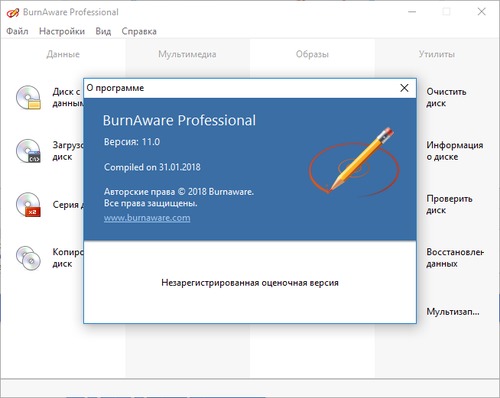Click the Авторские права © 2018 Burnaware text

click(x=179, y=192)
